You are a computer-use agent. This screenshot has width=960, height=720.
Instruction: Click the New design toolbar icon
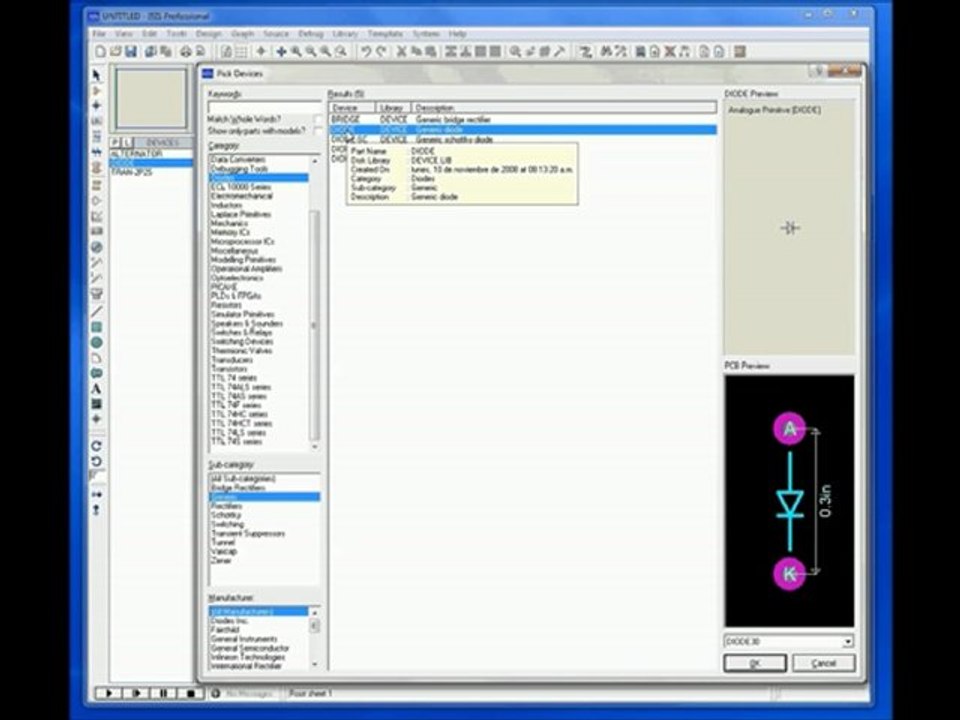tap(100, 52)
